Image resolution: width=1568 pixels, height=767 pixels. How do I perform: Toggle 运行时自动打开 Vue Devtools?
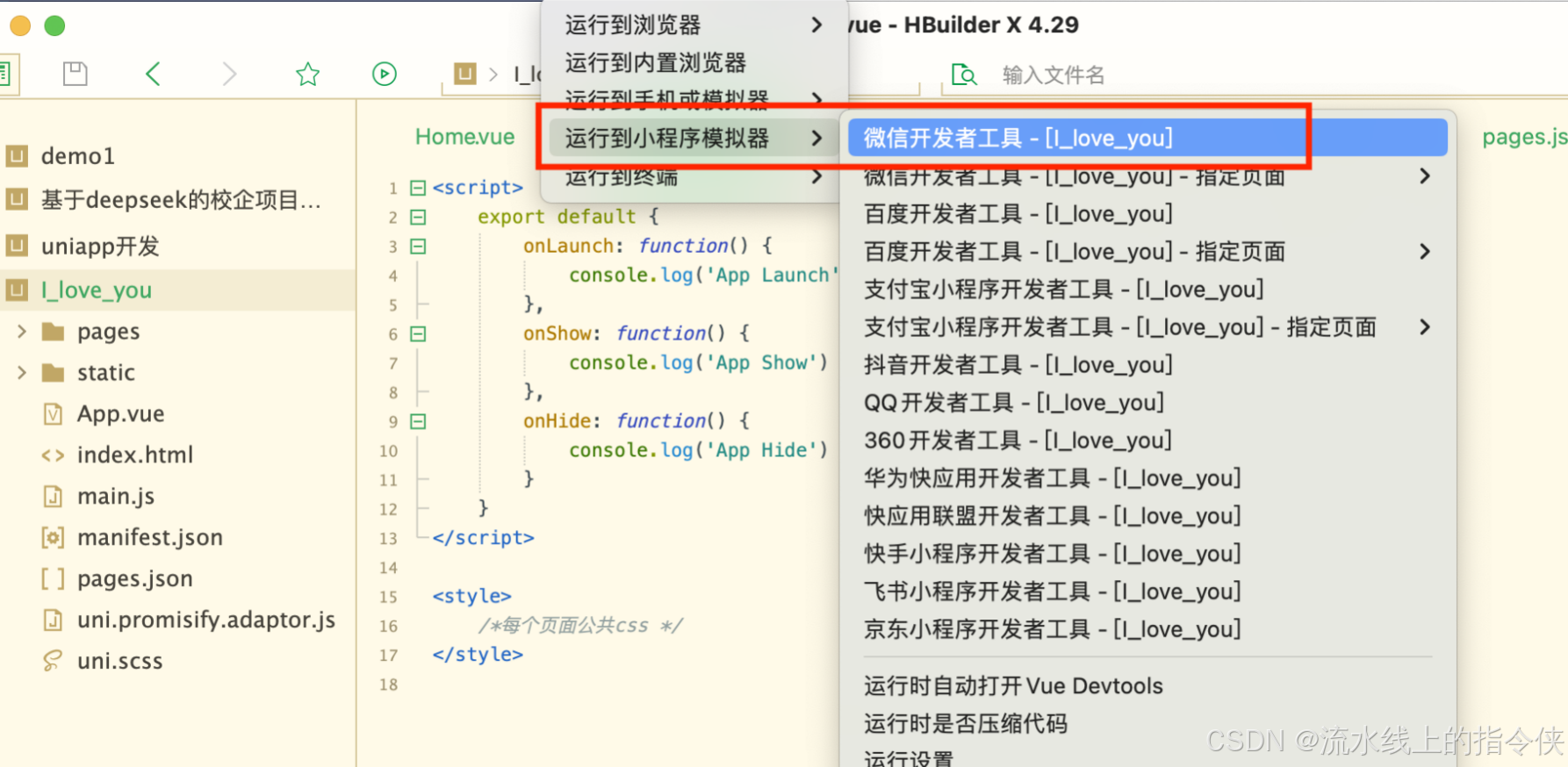tap(1147, 686)
